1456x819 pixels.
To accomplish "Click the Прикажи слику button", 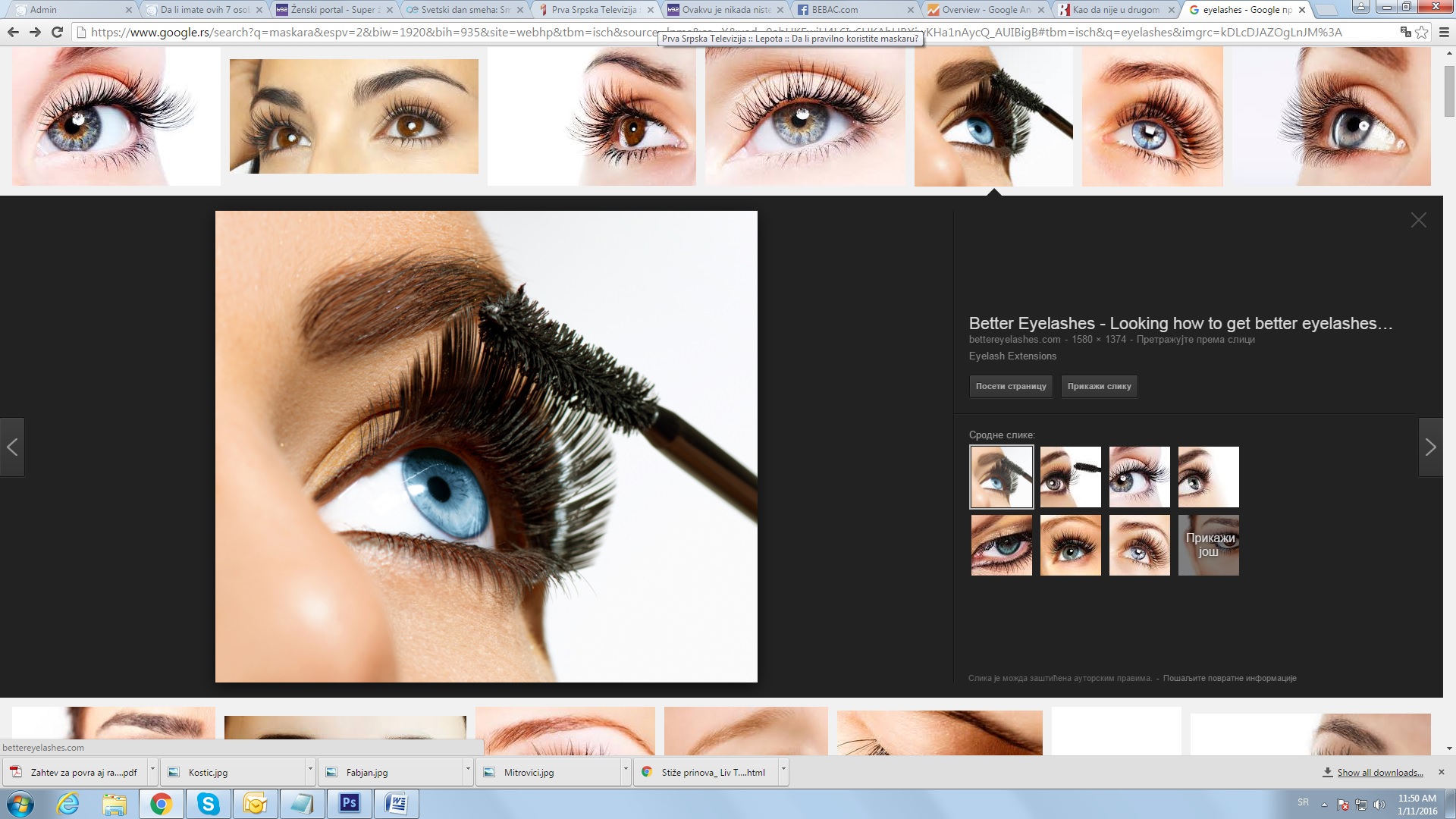I will click(x=1099, y=387).
